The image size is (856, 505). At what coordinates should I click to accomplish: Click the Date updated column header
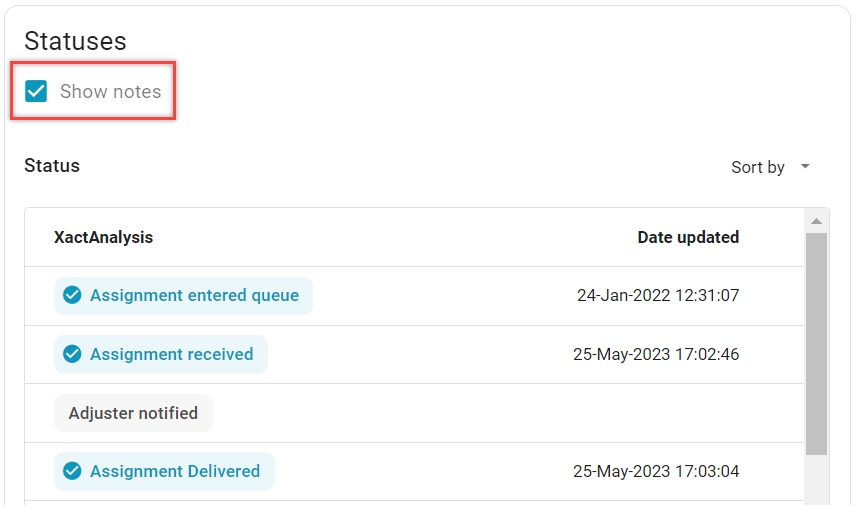pos(688,237)
